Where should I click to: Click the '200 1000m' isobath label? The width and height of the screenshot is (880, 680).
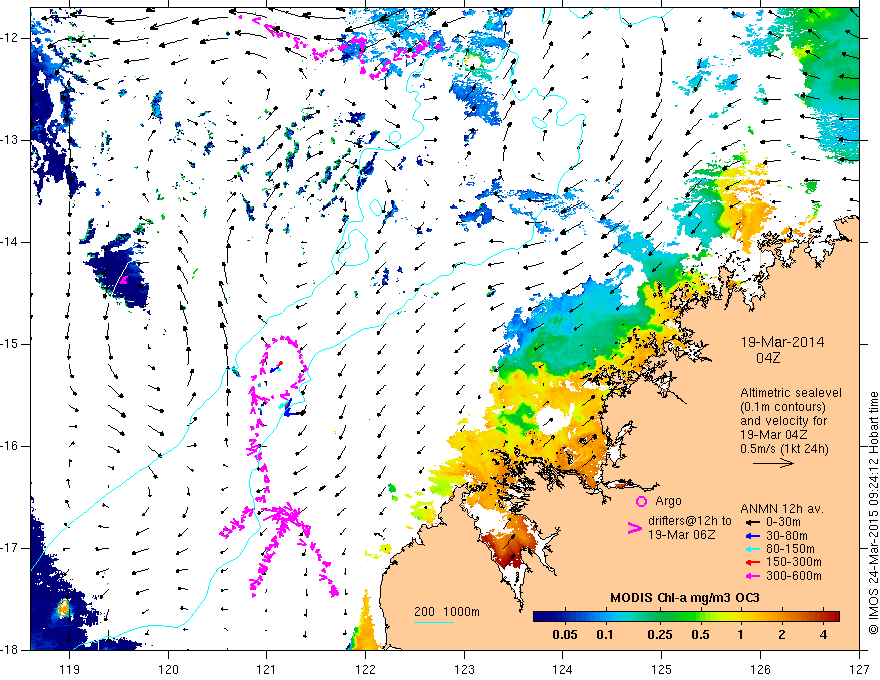pyautogui.click(x=447, y=612)
